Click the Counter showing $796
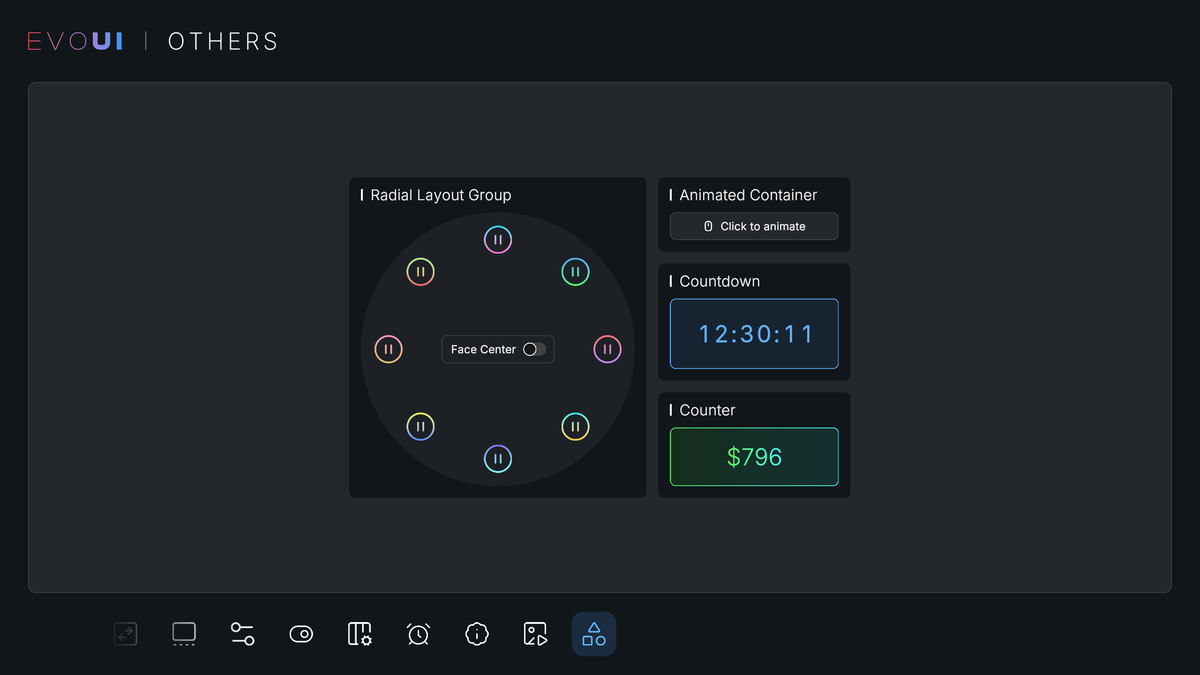The height and width of the screenshot is (675, 1200). (753, 457)
